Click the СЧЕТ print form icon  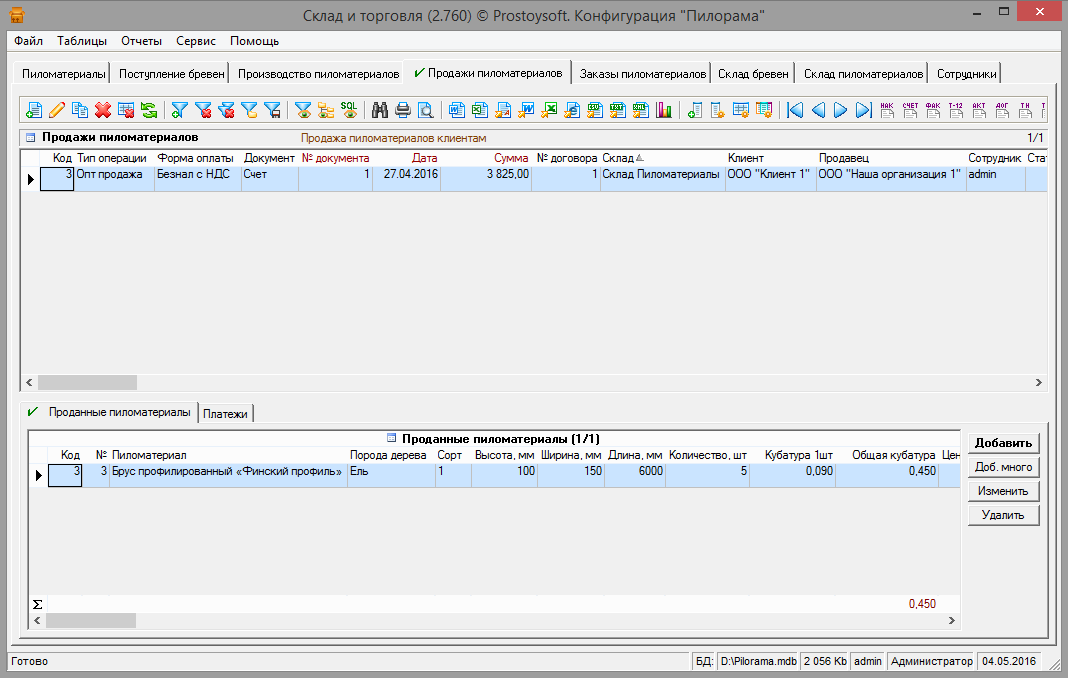[910, 110]
